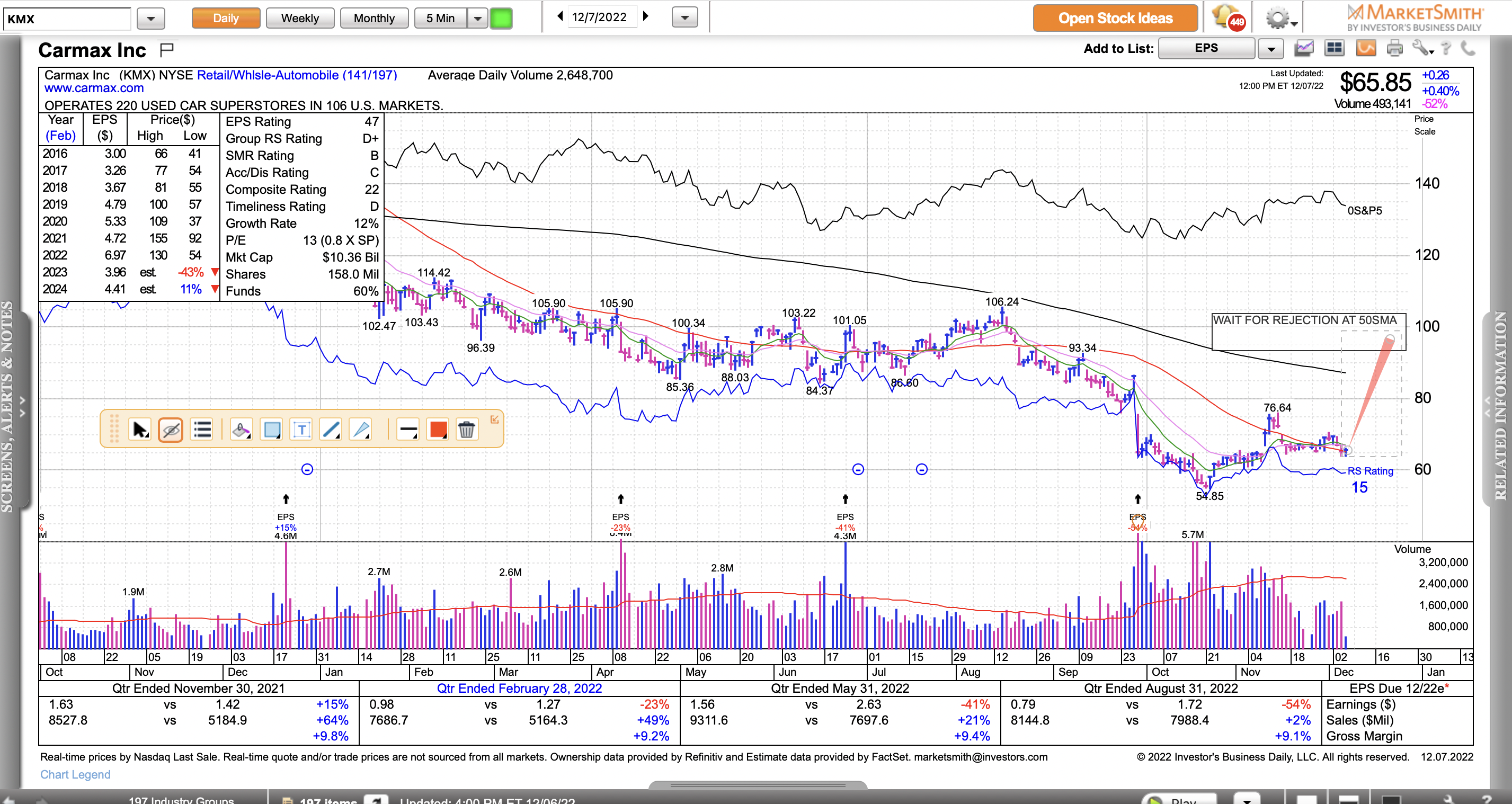Click 2023 EPS estimate red down arrow
The width and height of the screenshot is (1512, 804).
215,272
